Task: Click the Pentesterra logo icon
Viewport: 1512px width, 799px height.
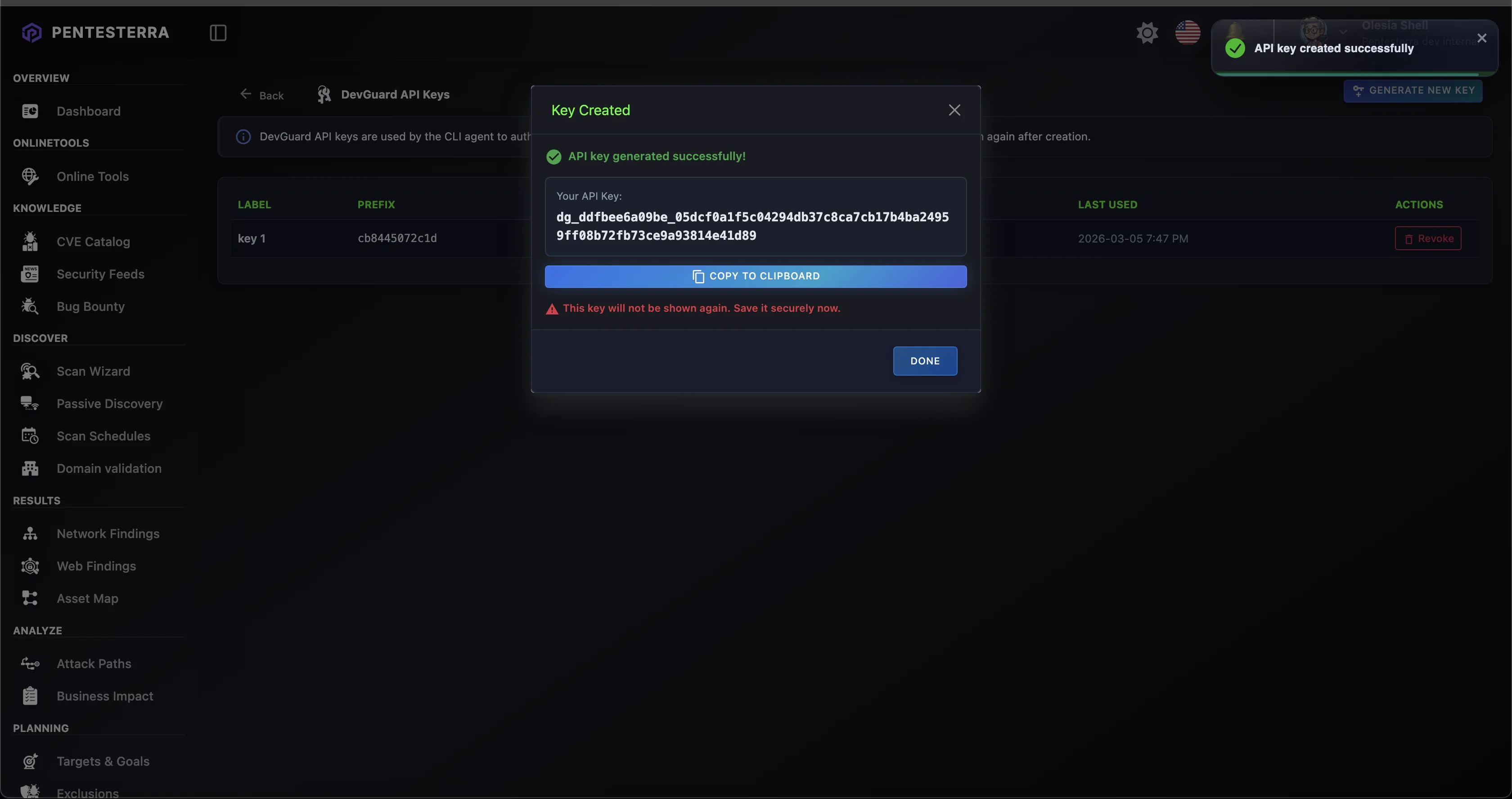Action: tap(31, 33)
